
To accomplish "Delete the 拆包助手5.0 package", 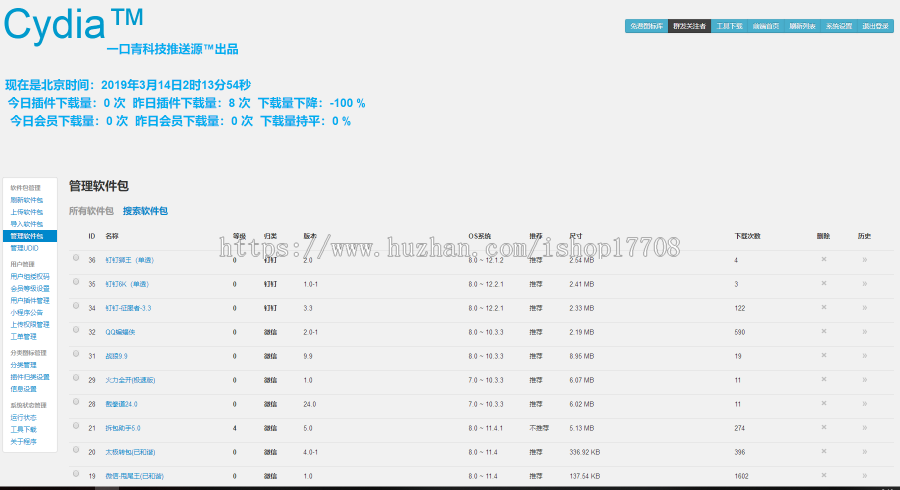I will [x=824, y=427].
